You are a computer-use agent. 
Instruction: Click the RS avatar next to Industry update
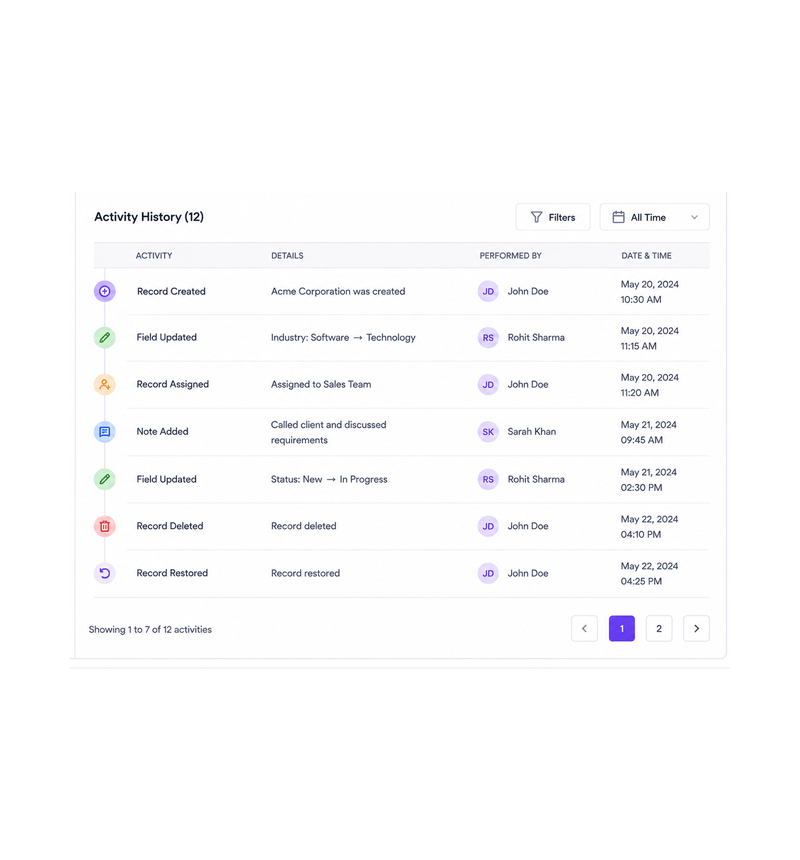488,337
